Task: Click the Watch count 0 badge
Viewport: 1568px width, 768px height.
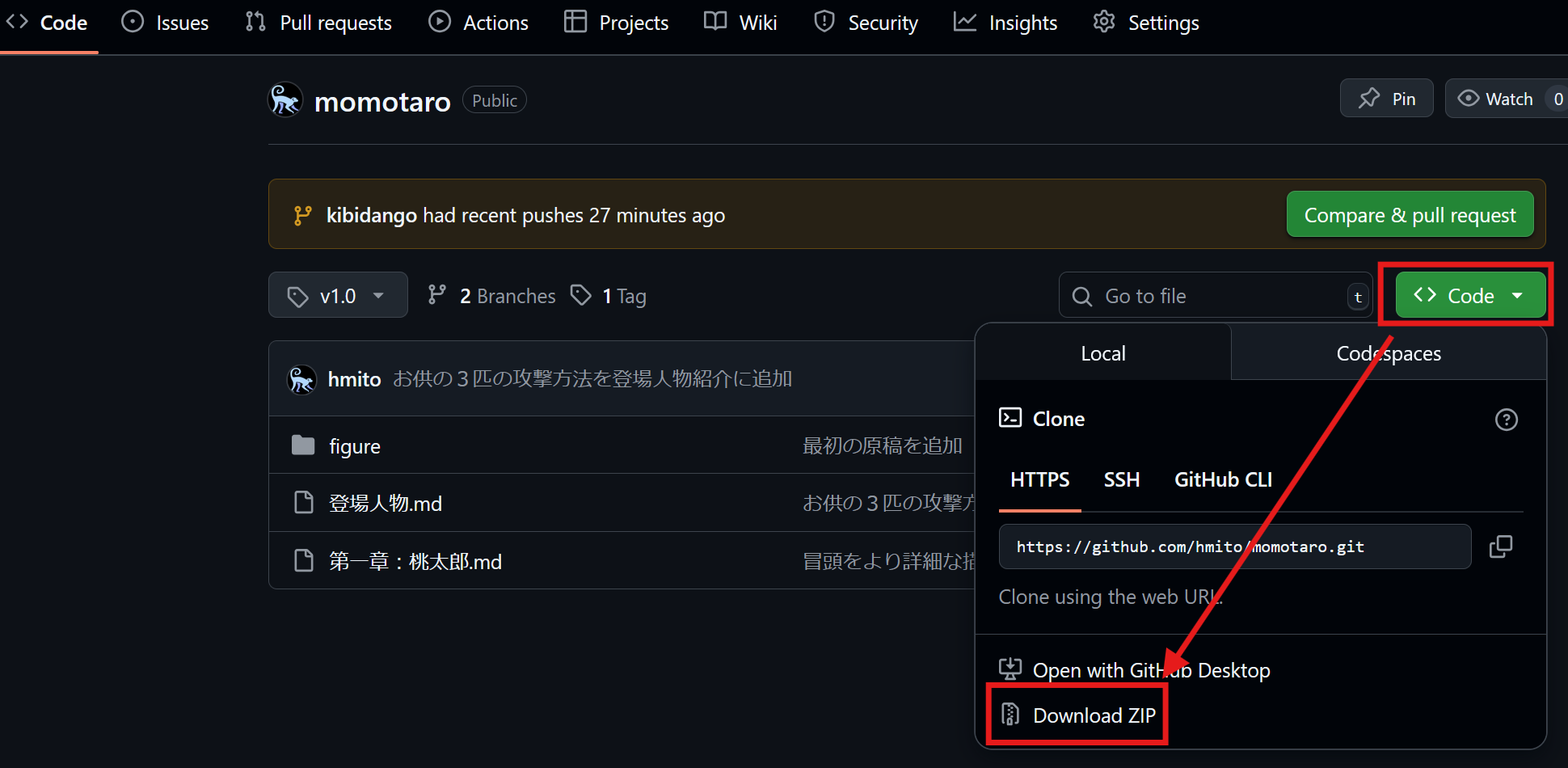Action: point(1558,99)
